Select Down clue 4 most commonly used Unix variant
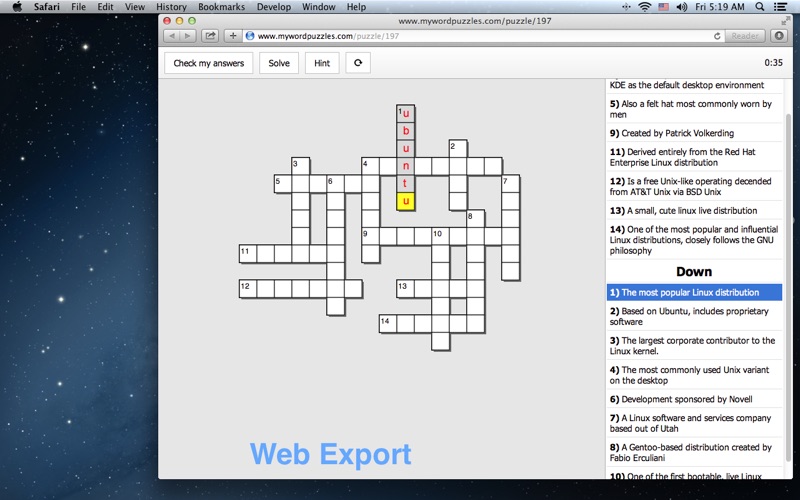The width and height of the screenshot is (800, 500). [x=694, y=375]
